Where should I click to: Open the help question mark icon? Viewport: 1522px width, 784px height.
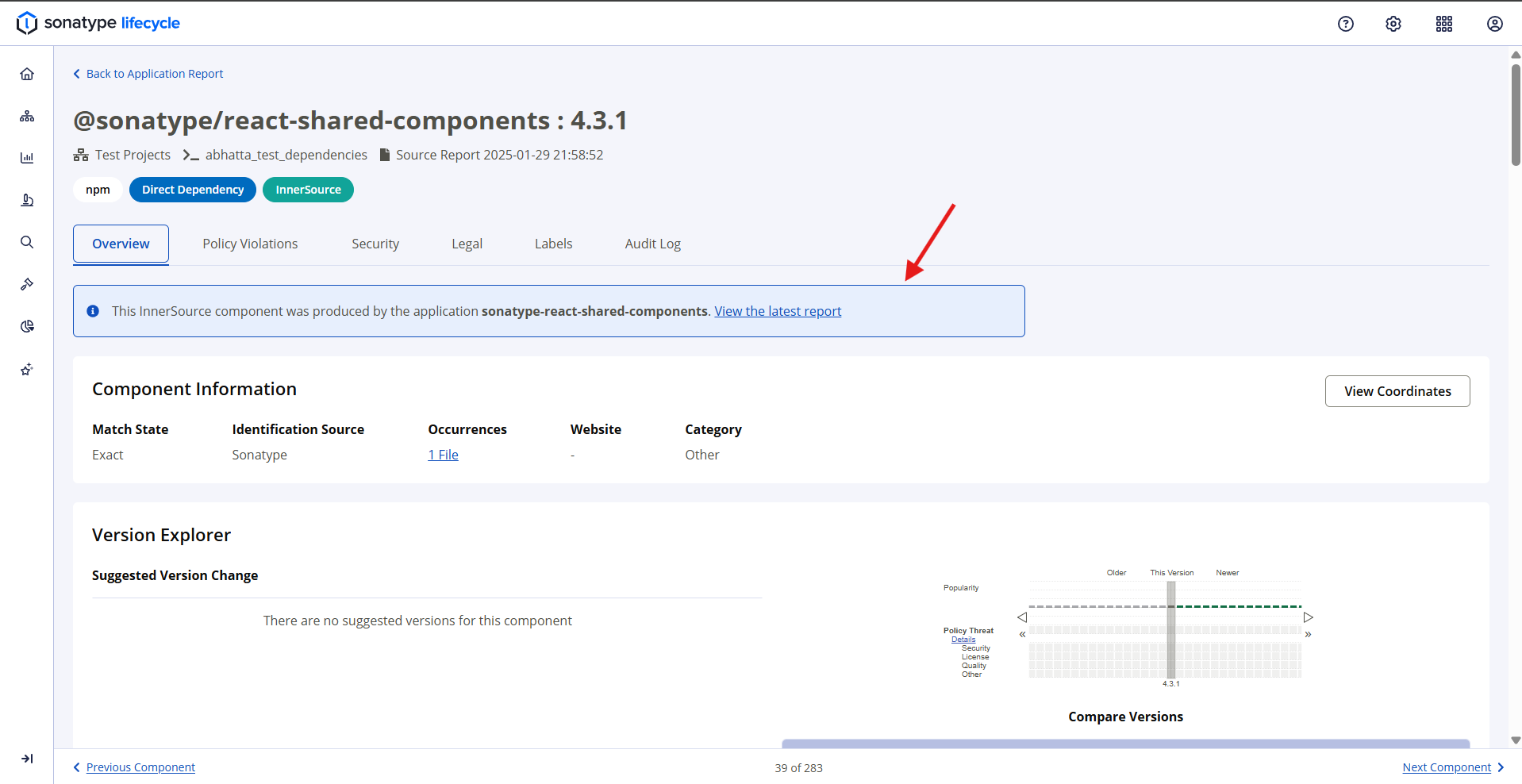1346,24
